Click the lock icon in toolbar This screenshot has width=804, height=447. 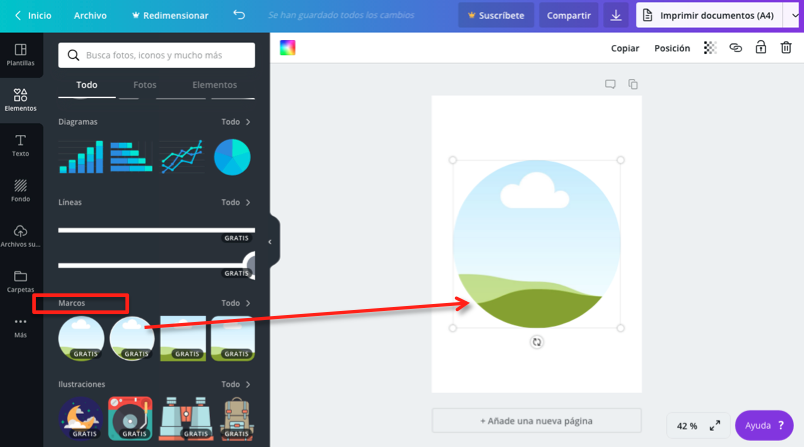tap(760, 47)
